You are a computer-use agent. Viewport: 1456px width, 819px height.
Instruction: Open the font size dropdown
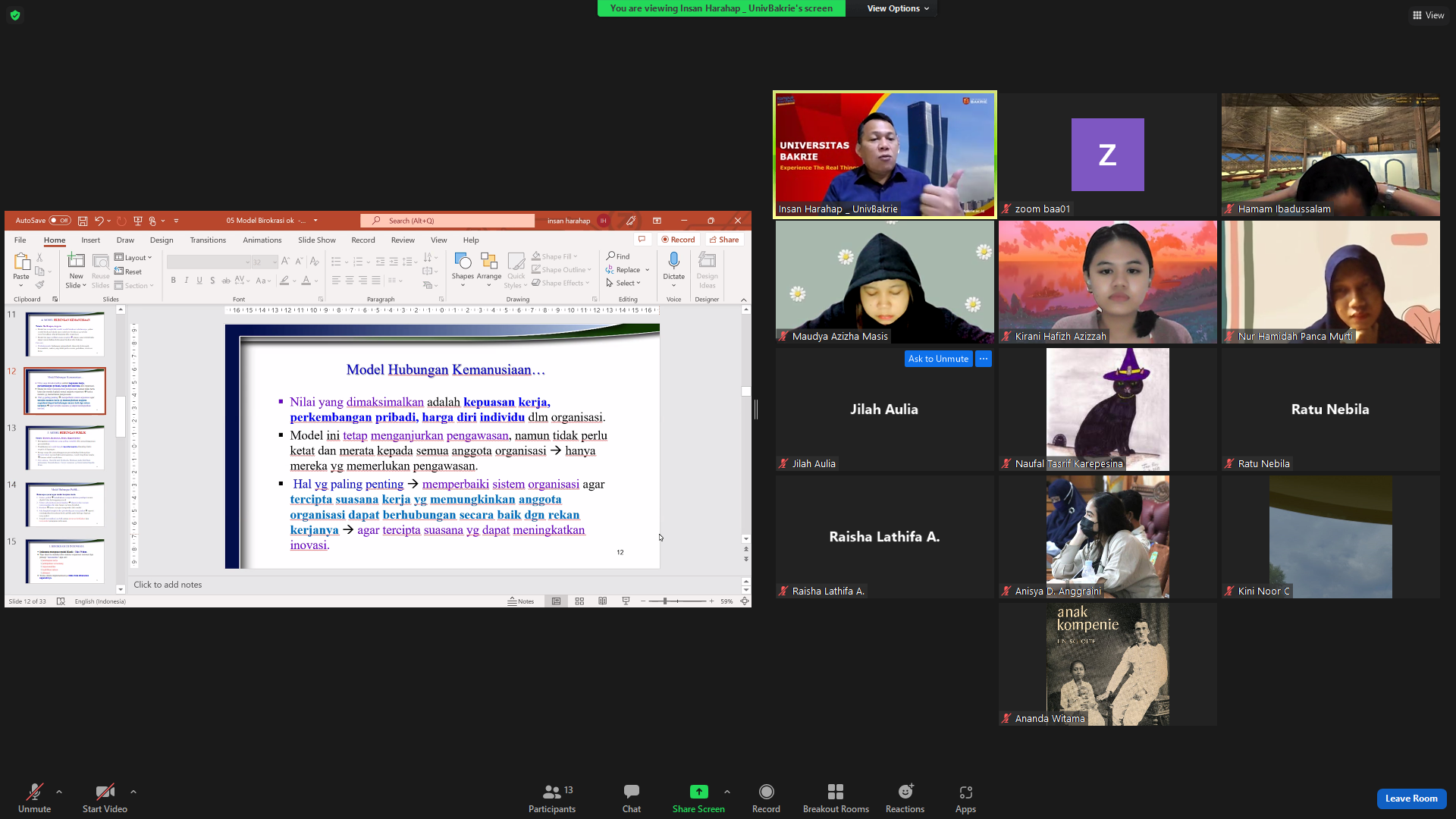click(275, 262)
